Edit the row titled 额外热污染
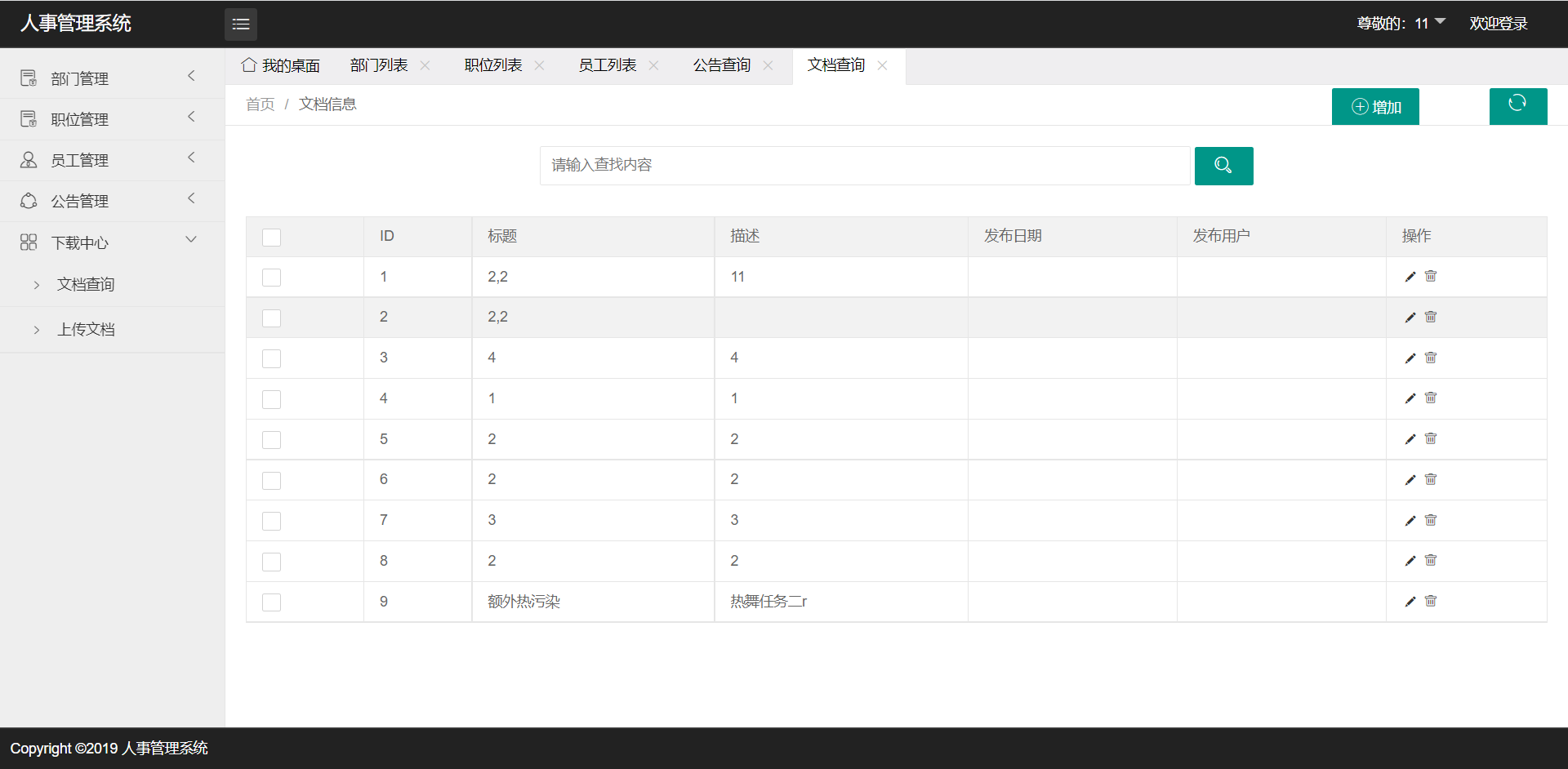 1410,602
